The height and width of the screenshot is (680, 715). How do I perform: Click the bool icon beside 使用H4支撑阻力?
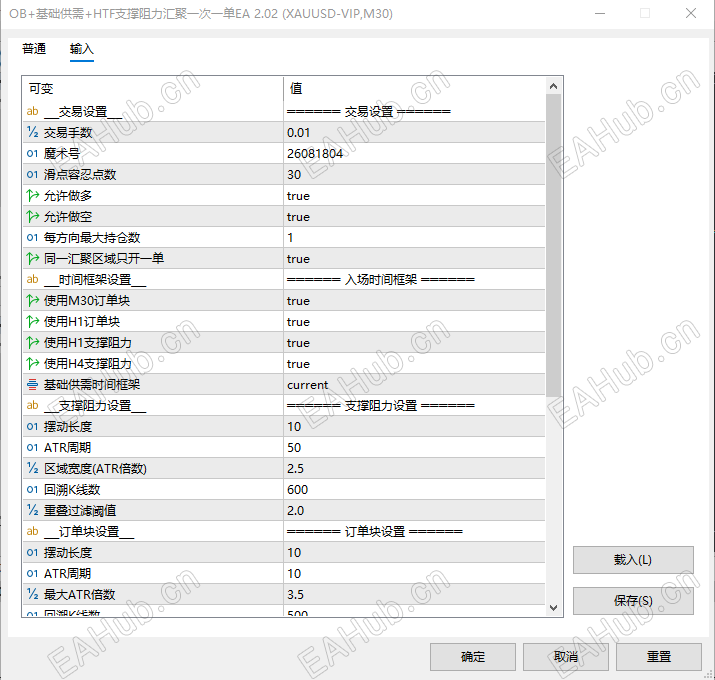click(32, 363)
